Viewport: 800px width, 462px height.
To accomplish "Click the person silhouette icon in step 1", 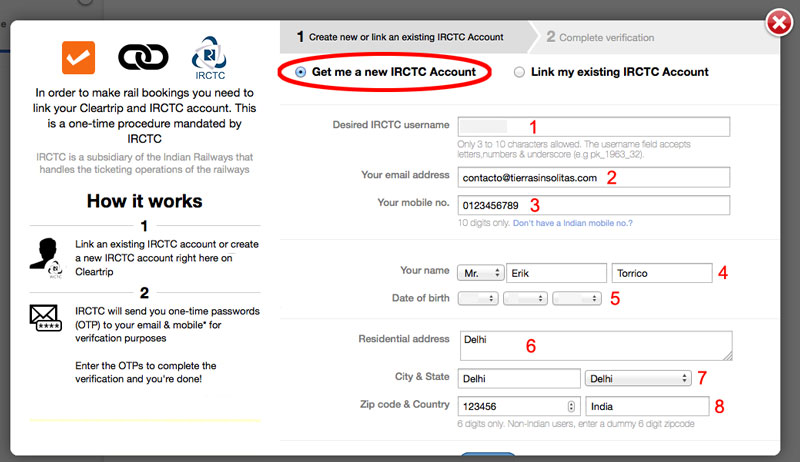I will (46, 258).
